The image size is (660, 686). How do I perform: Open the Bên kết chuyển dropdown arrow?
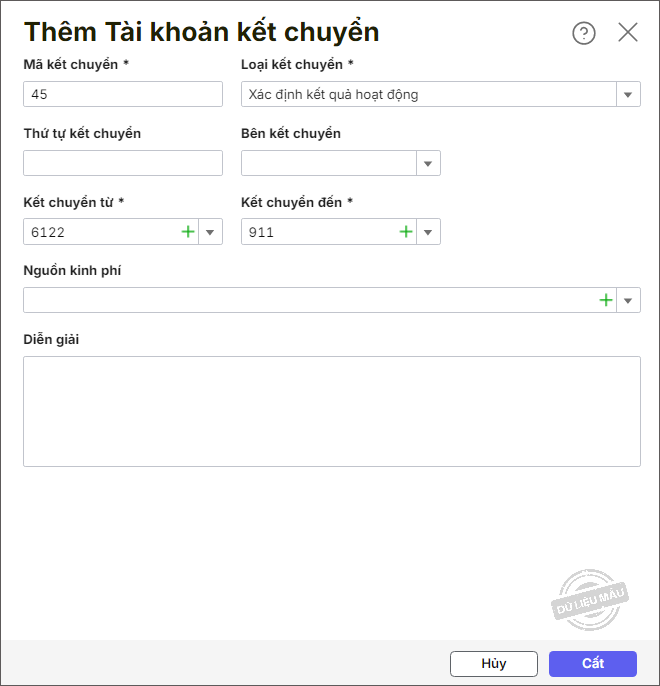click(x=428, y=163)
